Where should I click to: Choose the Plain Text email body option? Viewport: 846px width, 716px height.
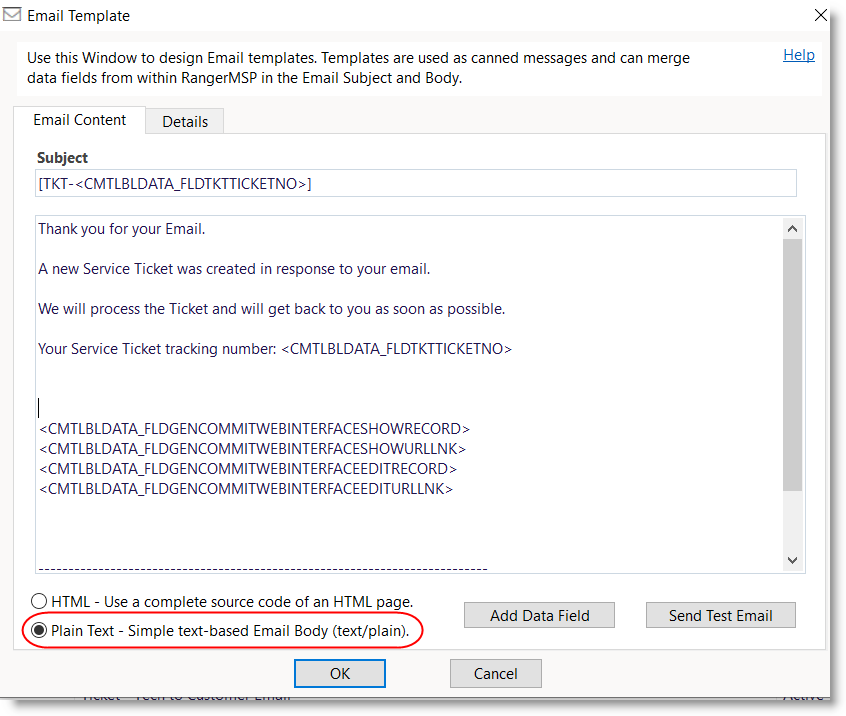tap(39, 631)
